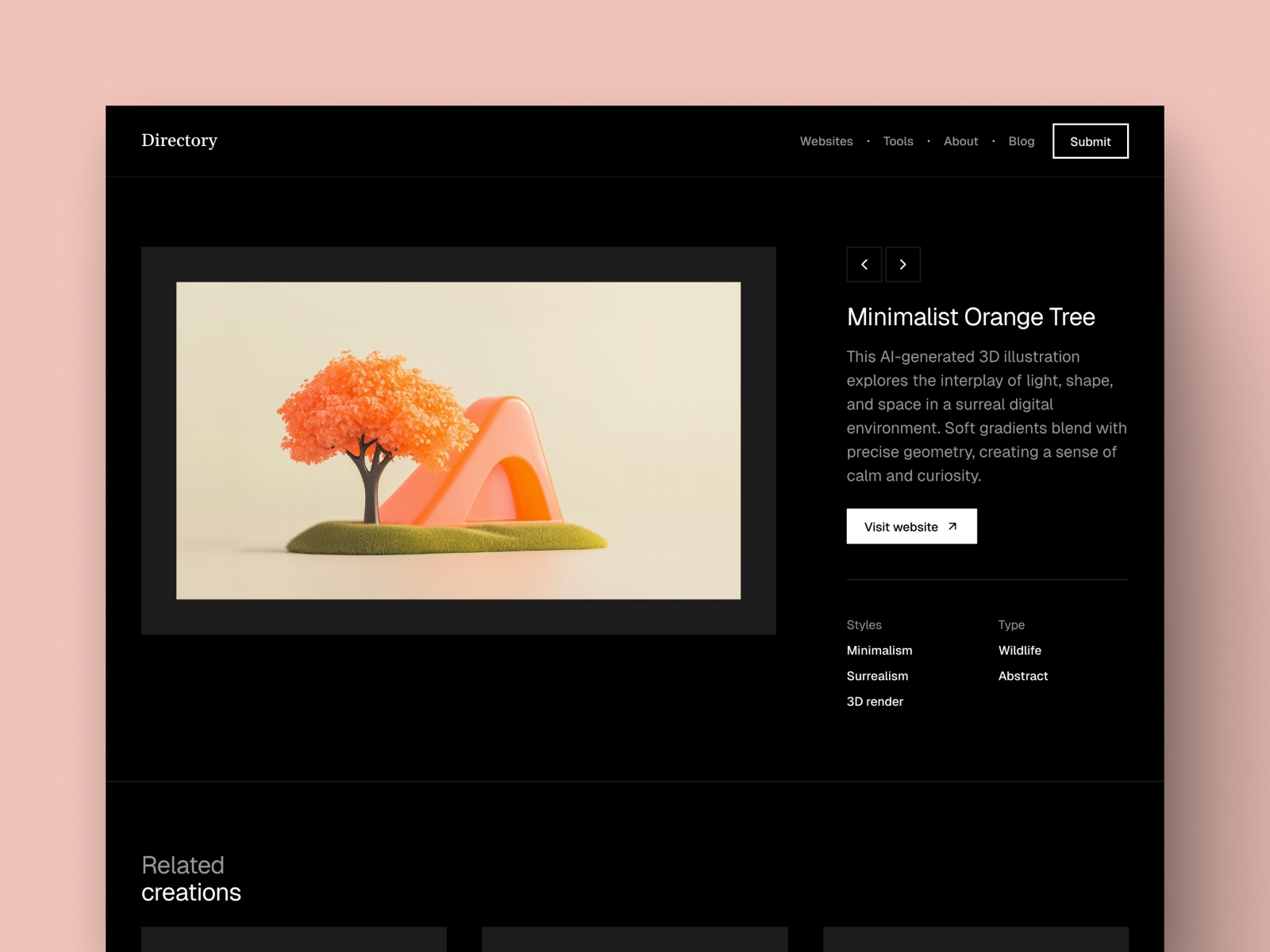Open the Websites navigation item

[826, 141]
